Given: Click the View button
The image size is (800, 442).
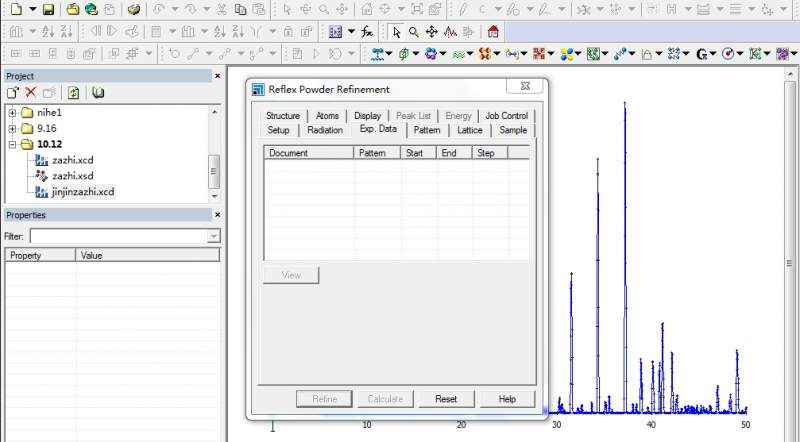Looking at the screenshot, I should coord(291,275).
